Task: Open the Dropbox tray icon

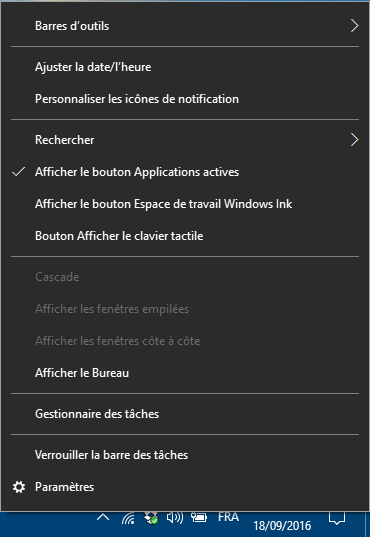Action: point(151,518)
